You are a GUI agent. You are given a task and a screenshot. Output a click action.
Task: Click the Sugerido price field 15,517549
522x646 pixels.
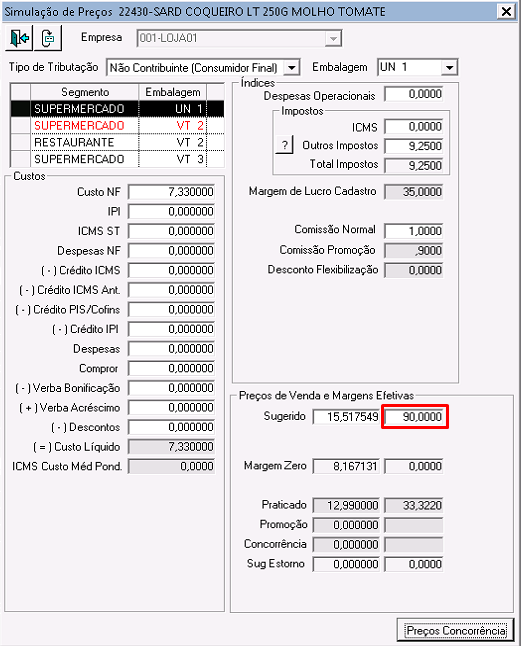coord(346,417)
